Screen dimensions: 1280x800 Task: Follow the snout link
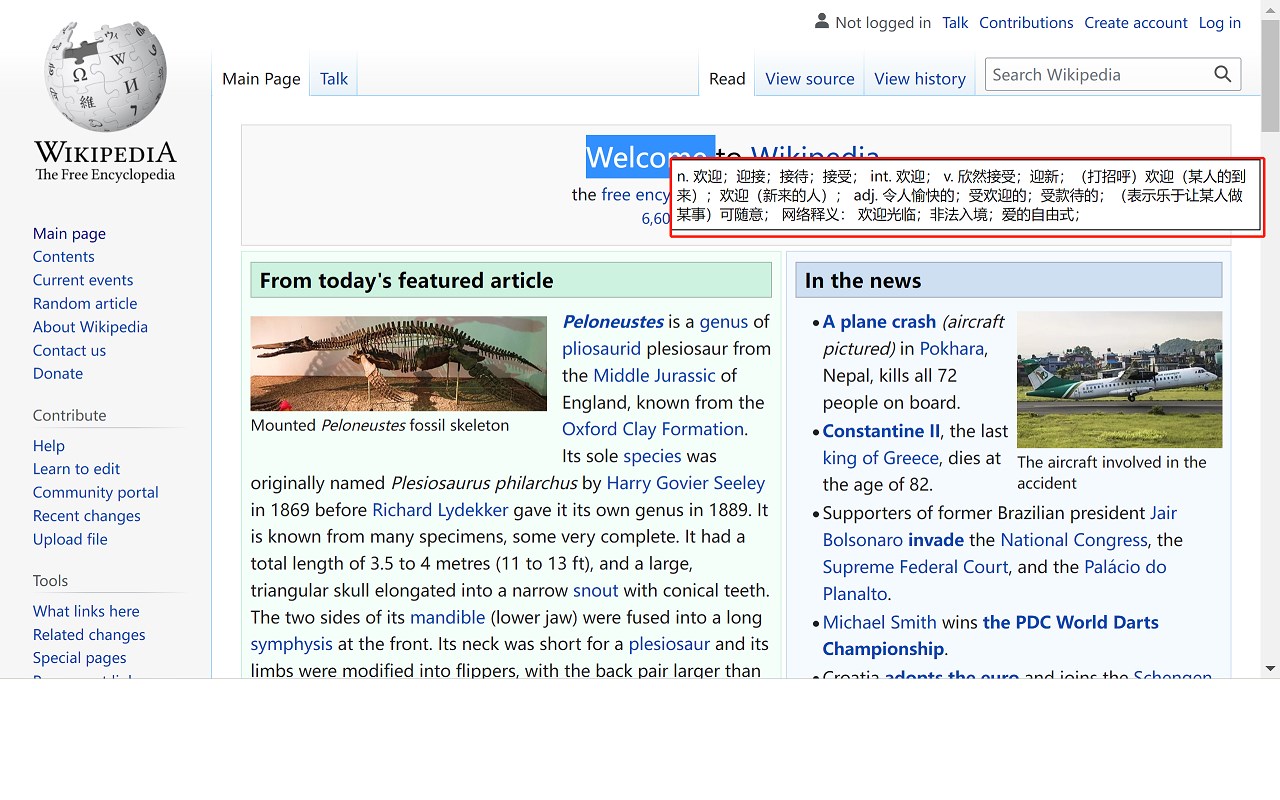click(595, 590)
